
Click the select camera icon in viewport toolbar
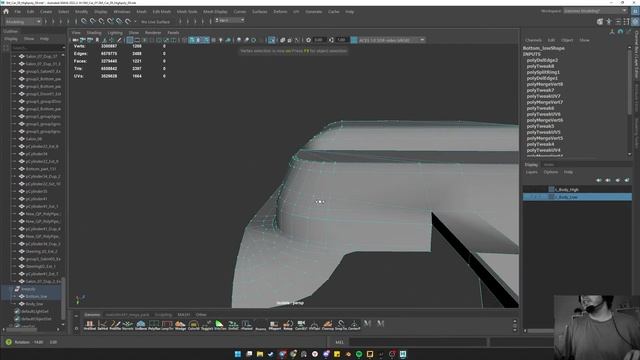[75, 40]
